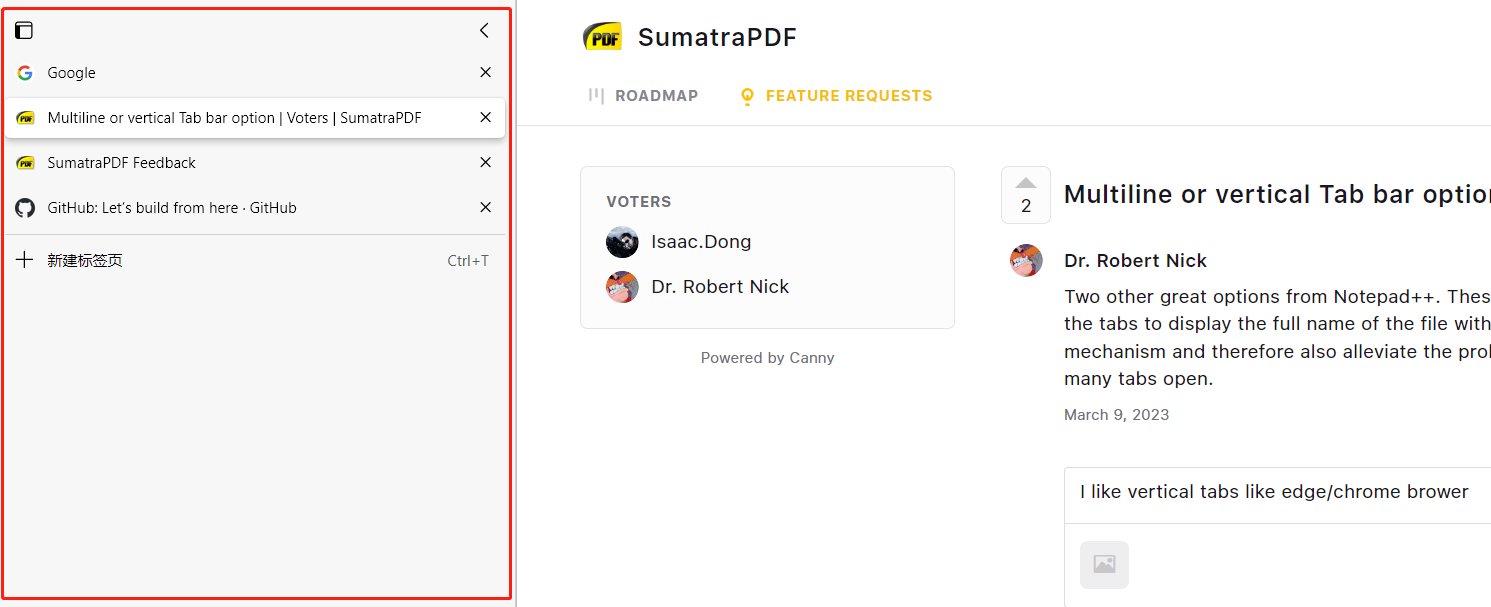Screen dimensions: 1491x607
Task: Open voter Isaac.Dong's profile
Action: (x=701, y=242)
